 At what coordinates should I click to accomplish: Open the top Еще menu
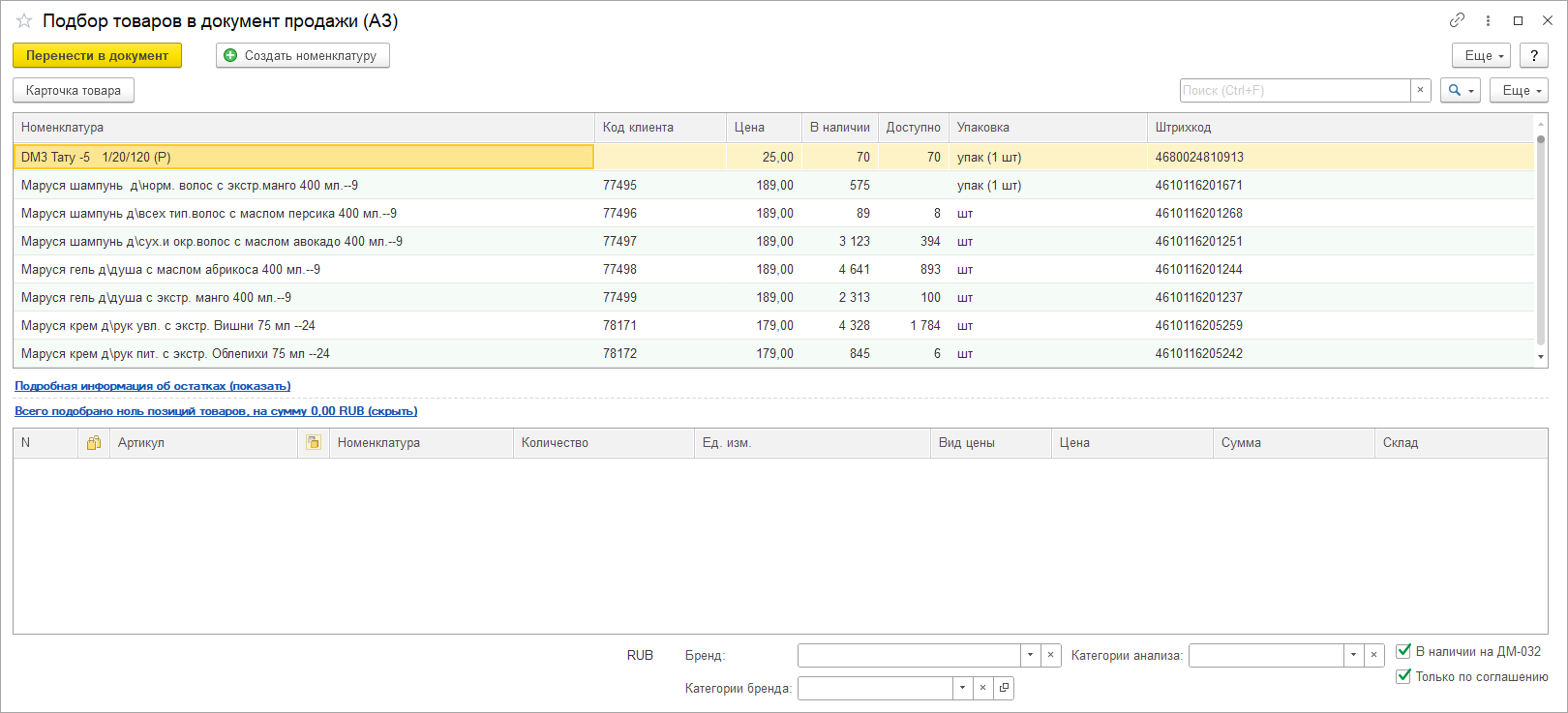pos(1482,56)
